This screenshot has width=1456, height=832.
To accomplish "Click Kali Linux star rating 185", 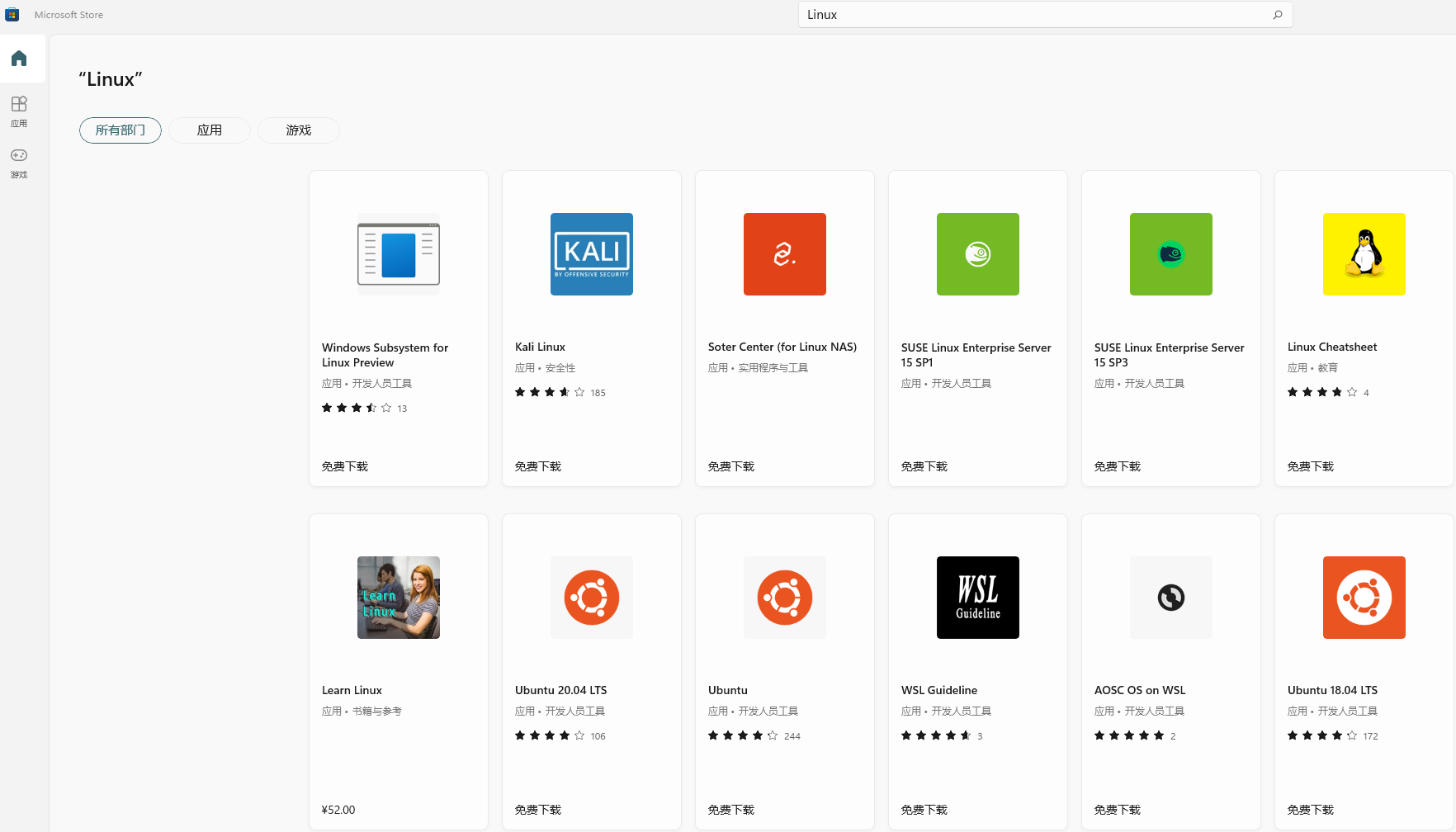I will coord(560,392).
